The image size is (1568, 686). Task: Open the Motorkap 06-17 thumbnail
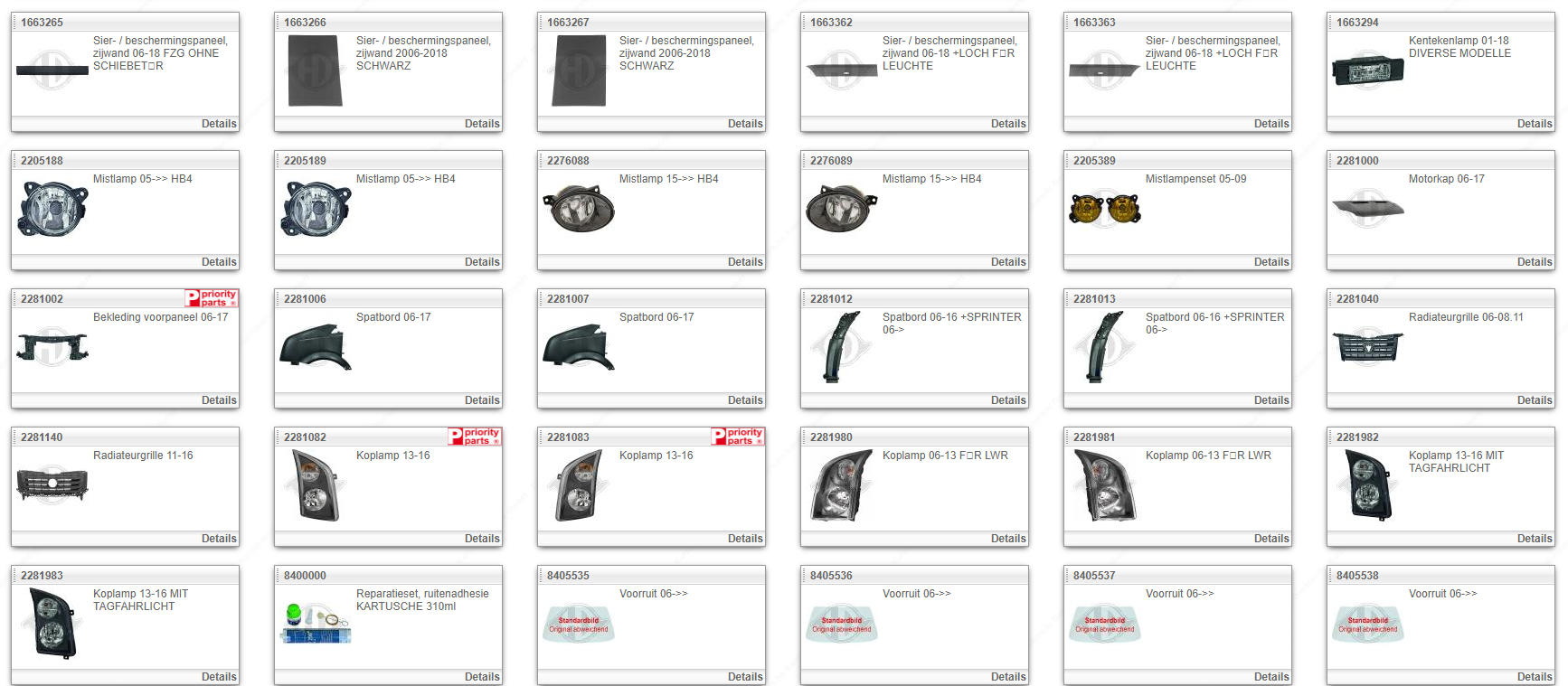[1367, 209]
